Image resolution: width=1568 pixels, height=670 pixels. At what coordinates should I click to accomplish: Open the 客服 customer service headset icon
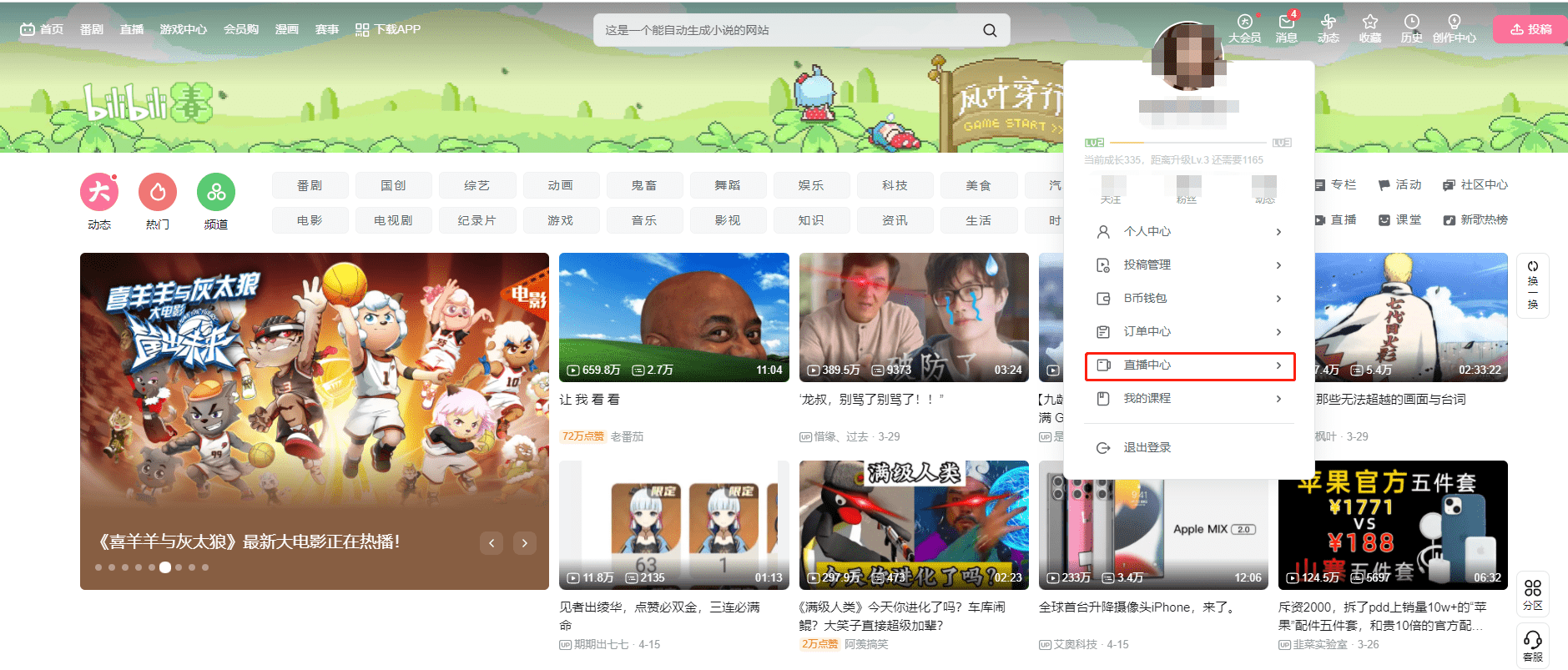pos(1533,645)
